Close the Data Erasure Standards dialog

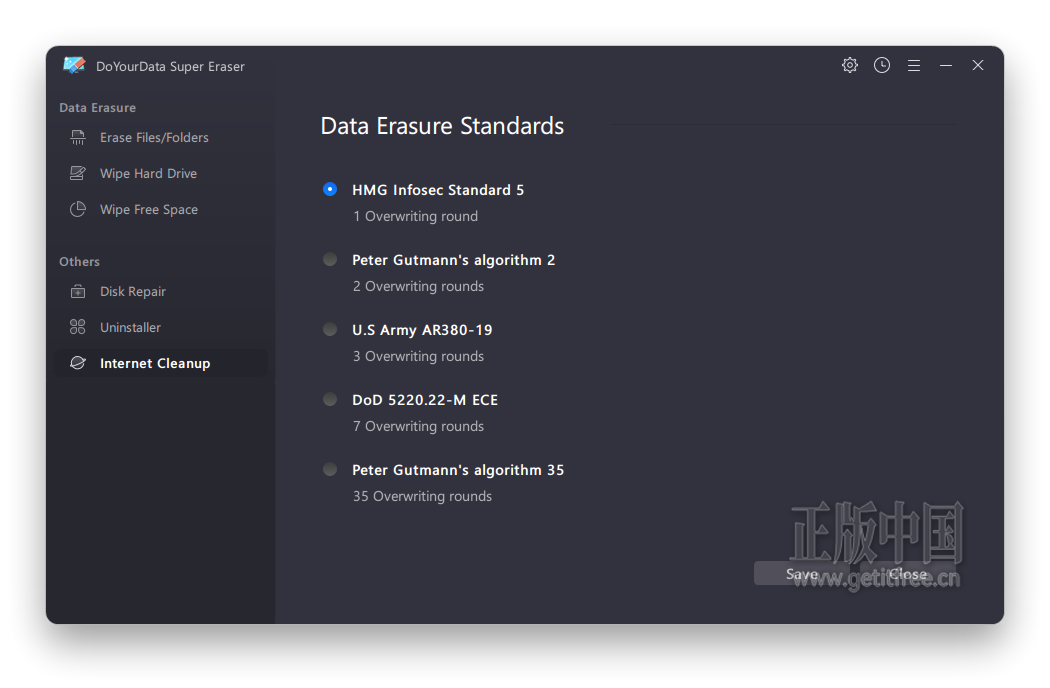(x=908, y=574)
